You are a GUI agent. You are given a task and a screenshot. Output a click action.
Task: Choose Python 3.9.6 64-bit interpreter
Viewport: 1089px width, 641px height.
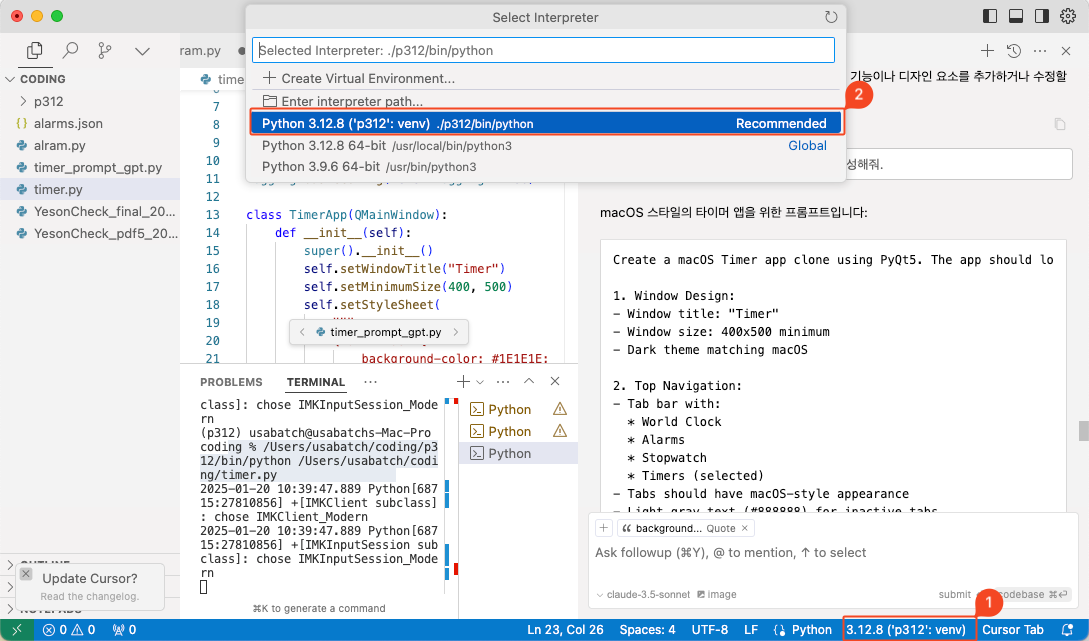545,167
